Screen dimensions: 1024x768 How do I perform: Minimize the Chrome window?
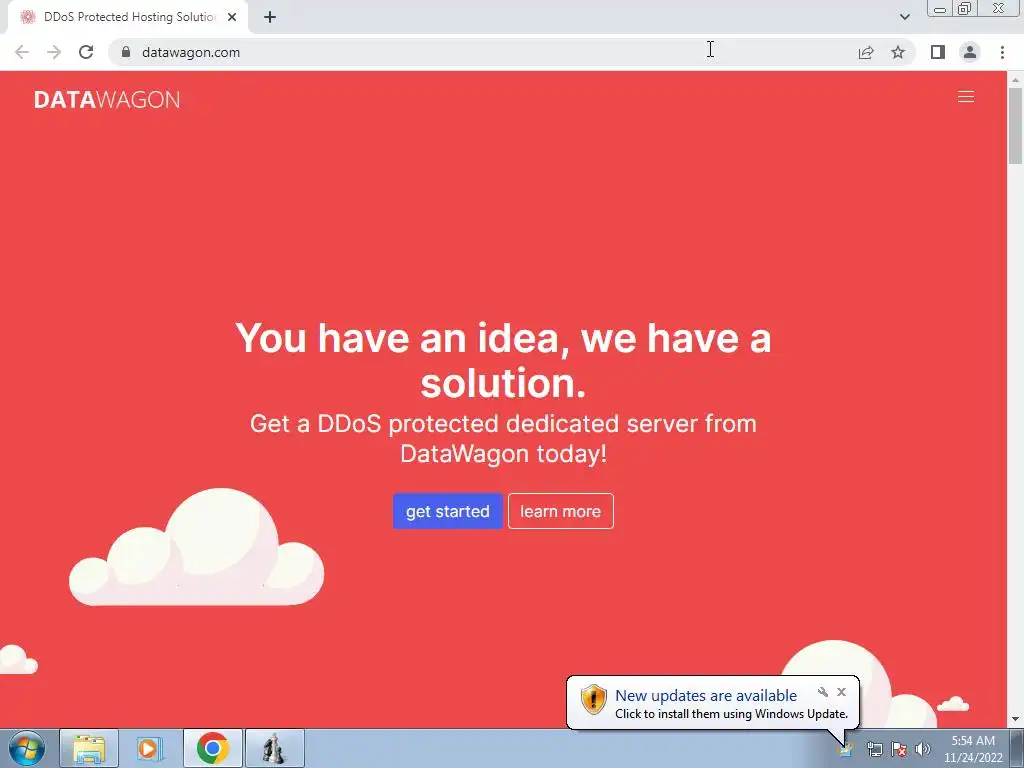click(940, 9)
